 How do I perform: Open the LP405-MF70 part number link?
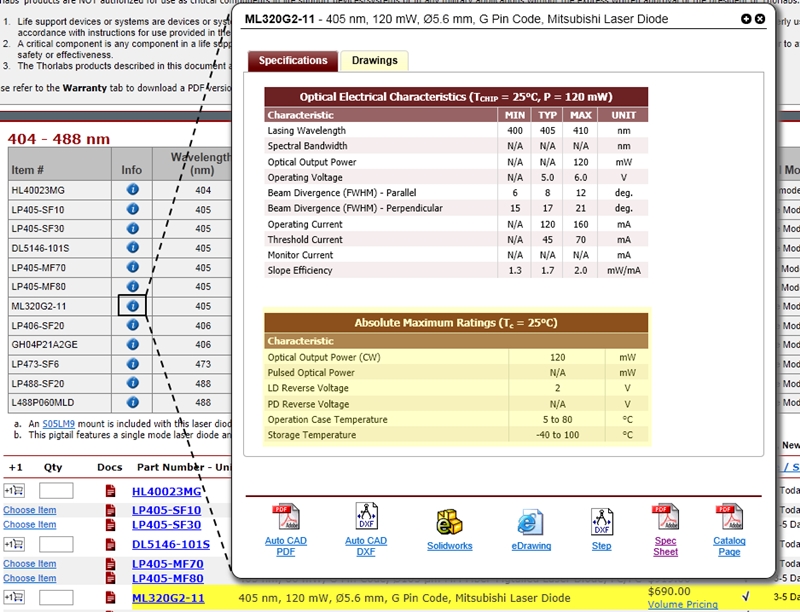(x=168, y=564)
